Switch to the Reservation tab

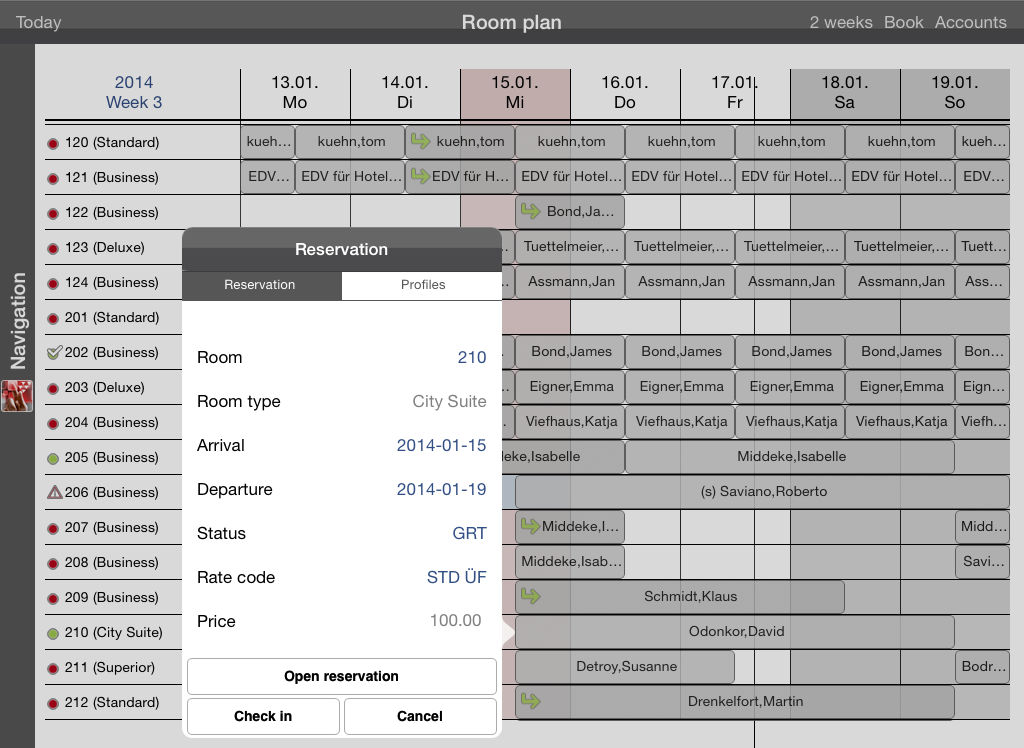coord(261,285)
